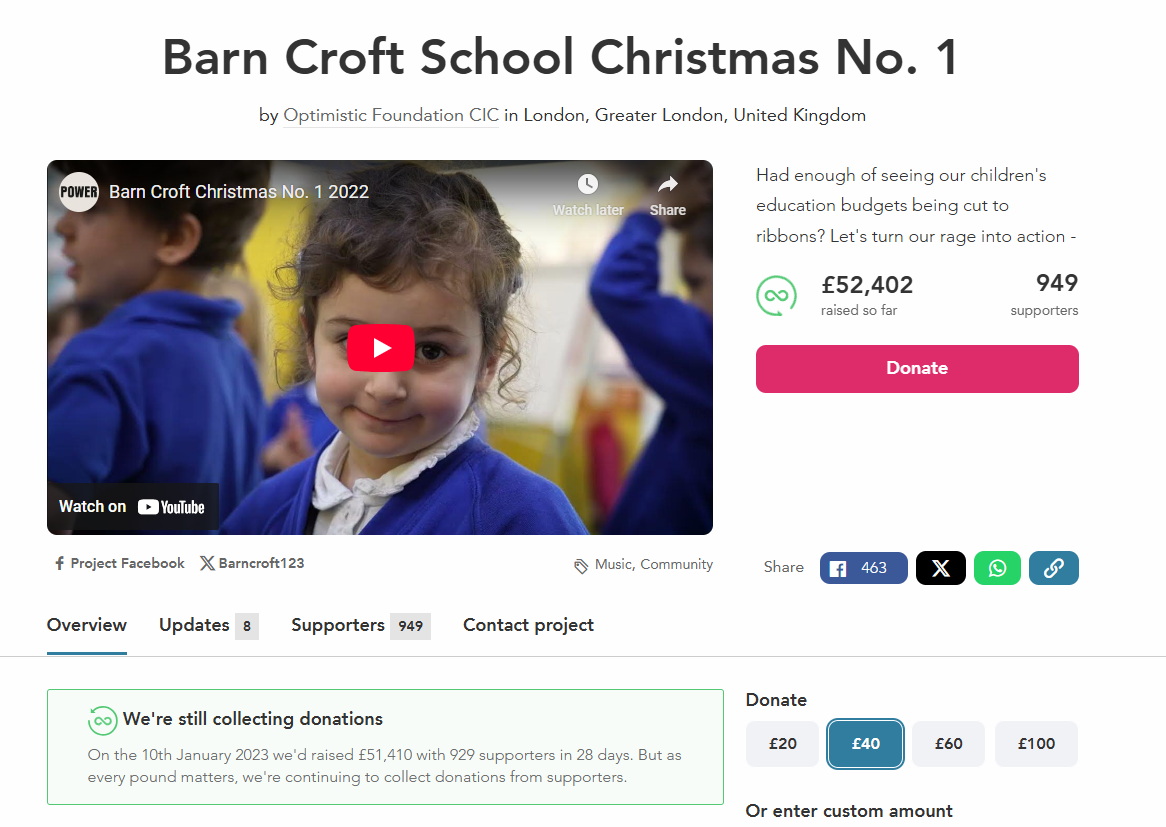1166x827 pixels.
Task: Share on Facebook with 463 count
Action: 863,568
